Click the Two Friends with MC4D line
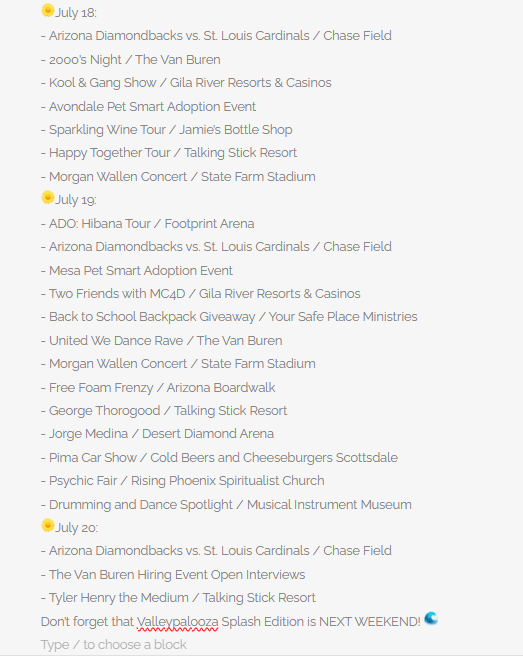The image size is (523, 656). 201,294
